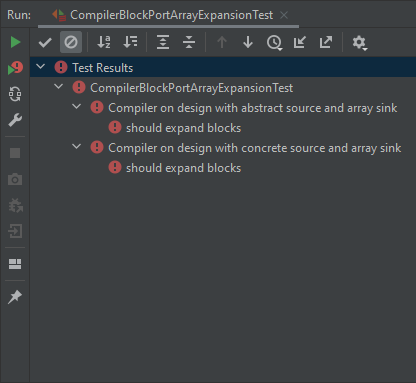Go to next failed test
416x383 pixels.
coord(248,42)
